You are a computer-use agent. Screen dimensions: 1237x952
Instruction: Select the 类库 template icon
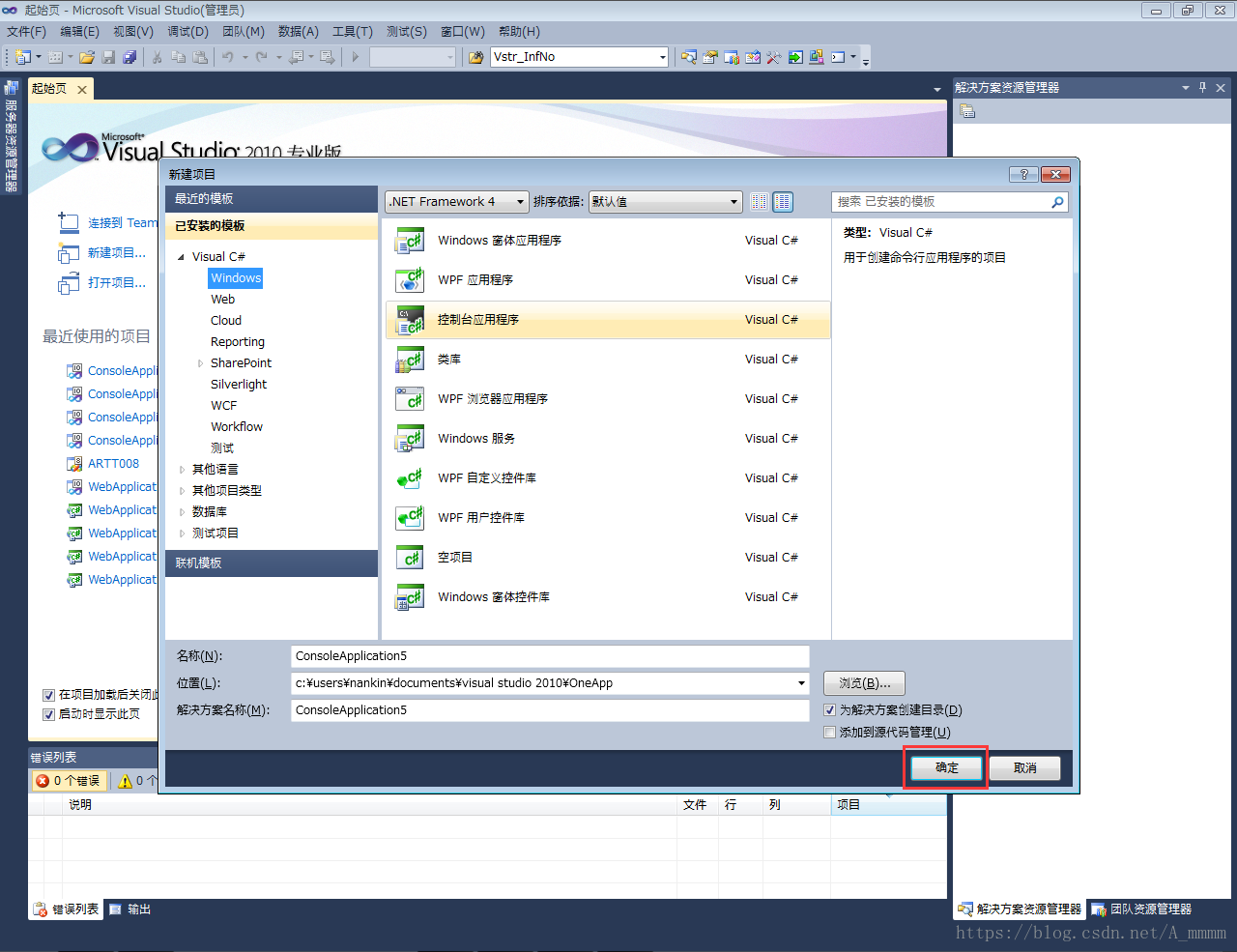(x=410, y=360)
